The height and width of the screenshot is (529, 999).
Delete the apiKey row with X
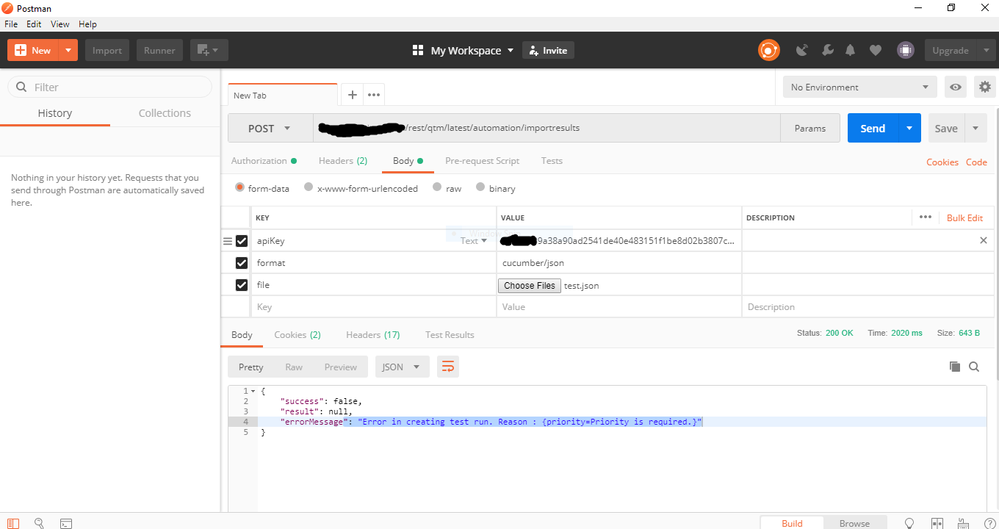click(983, 240)
